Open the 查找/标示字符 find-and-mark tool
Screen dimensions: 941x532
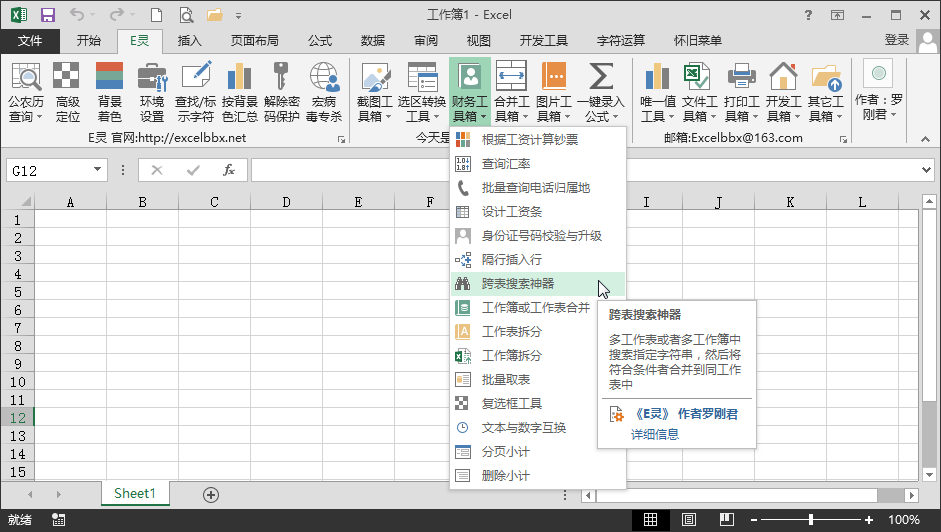click(x=195, y=92)
